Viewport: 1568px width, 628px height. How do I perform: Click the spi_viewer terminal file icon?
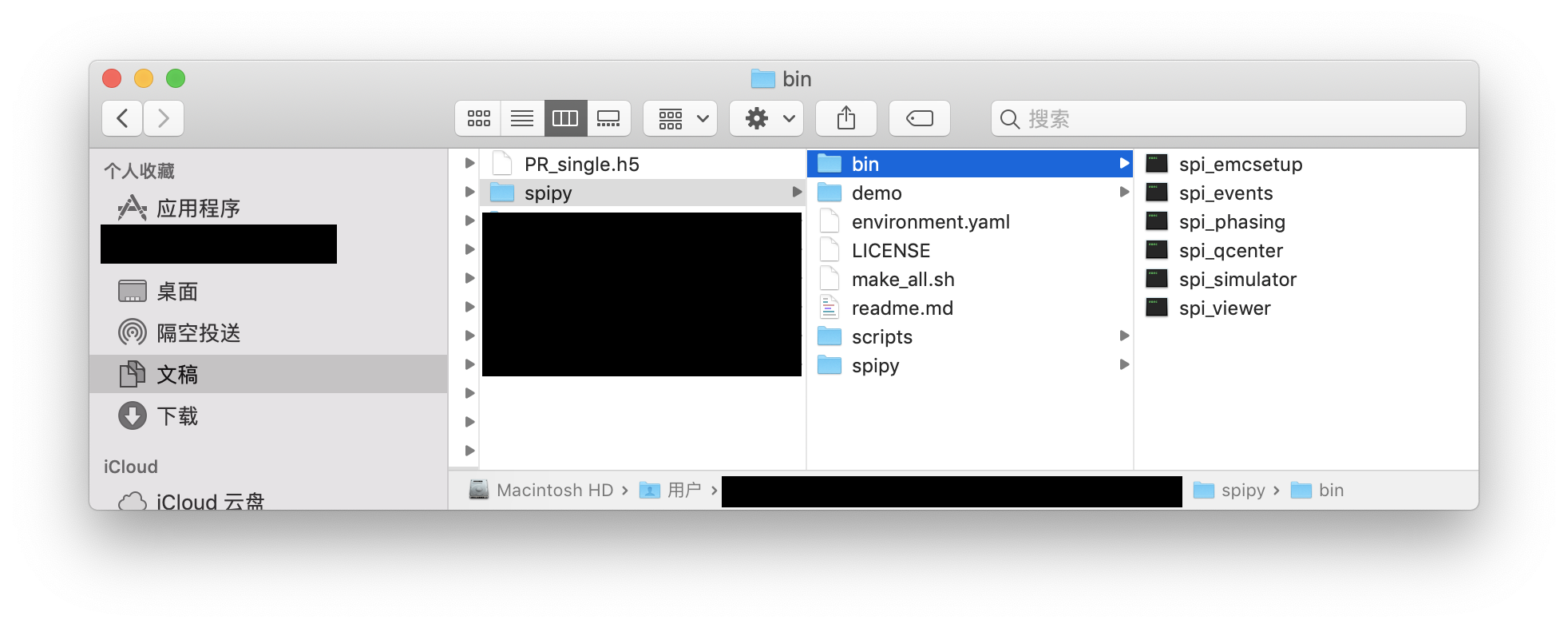(x=1157, y=308)
